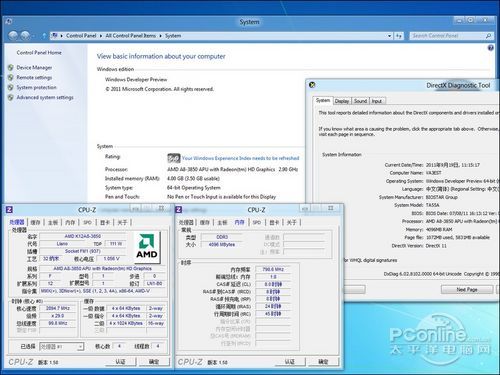This screenshot has width=500, height=375.
Task: Click 认证 button in left CPU-Z window
Action: pos(120,362)
